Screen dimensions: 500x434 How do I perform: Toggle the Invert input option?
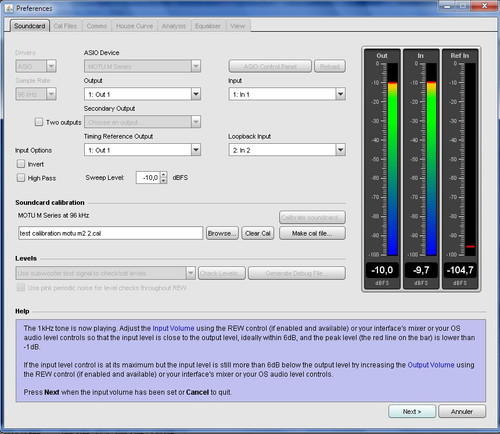click(x=21, y=164)
